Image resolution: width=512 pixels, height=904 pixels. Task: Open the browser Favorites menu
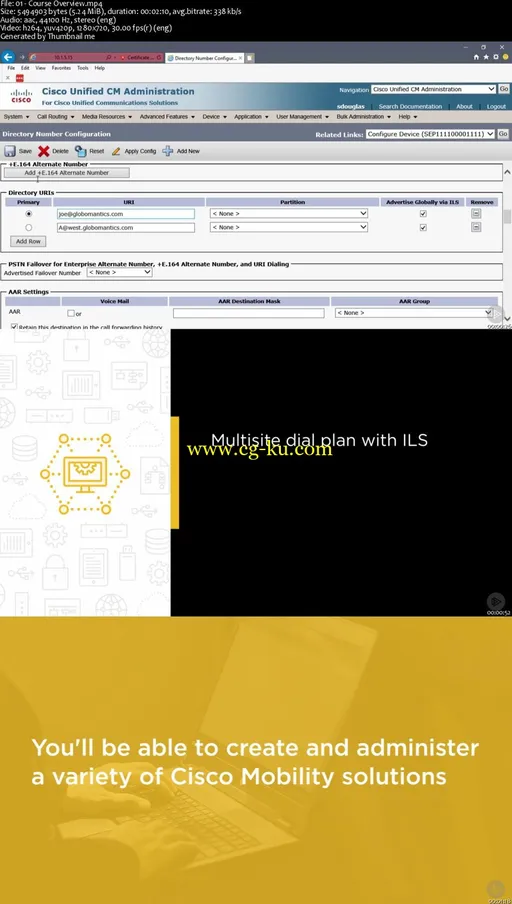tap(61, 68)
